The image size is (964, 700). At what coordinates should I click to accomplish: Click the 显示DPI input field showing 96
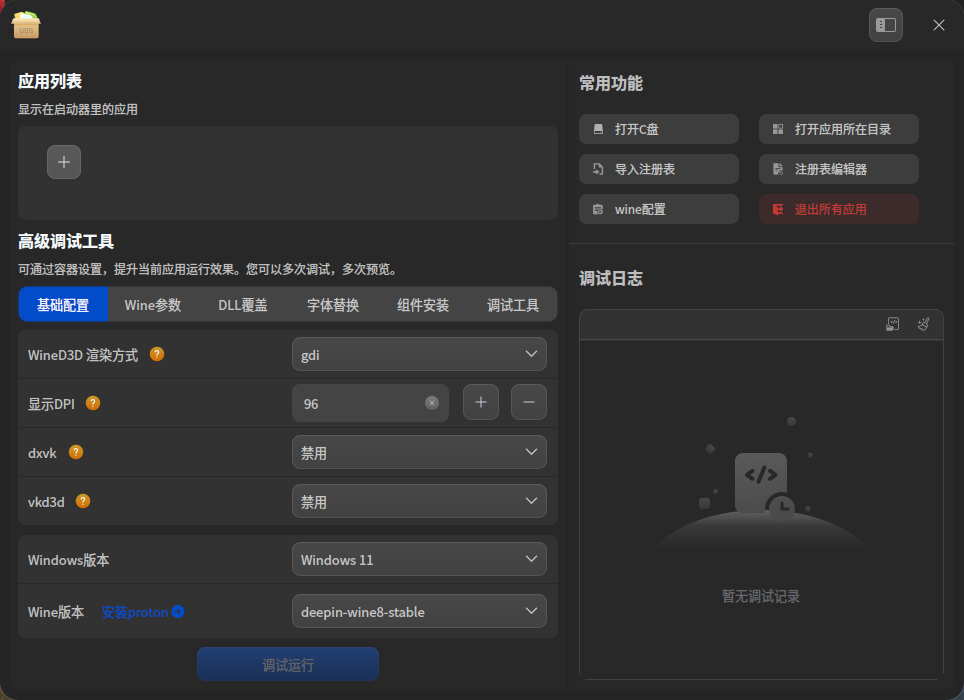pyautogui.click(x=370, y=403)
